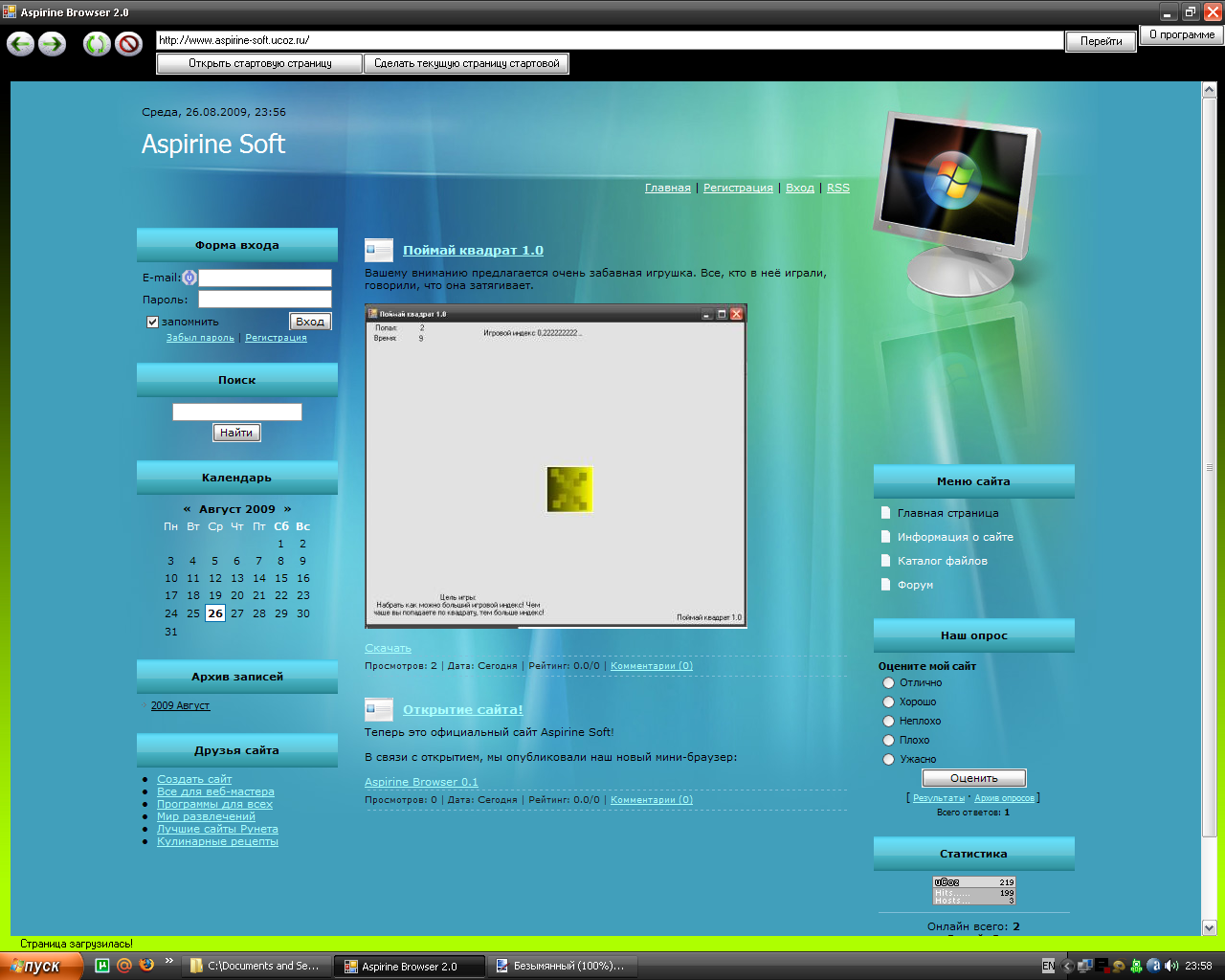
Task: Go back with the green left arrow
Action: click(20, 43)
